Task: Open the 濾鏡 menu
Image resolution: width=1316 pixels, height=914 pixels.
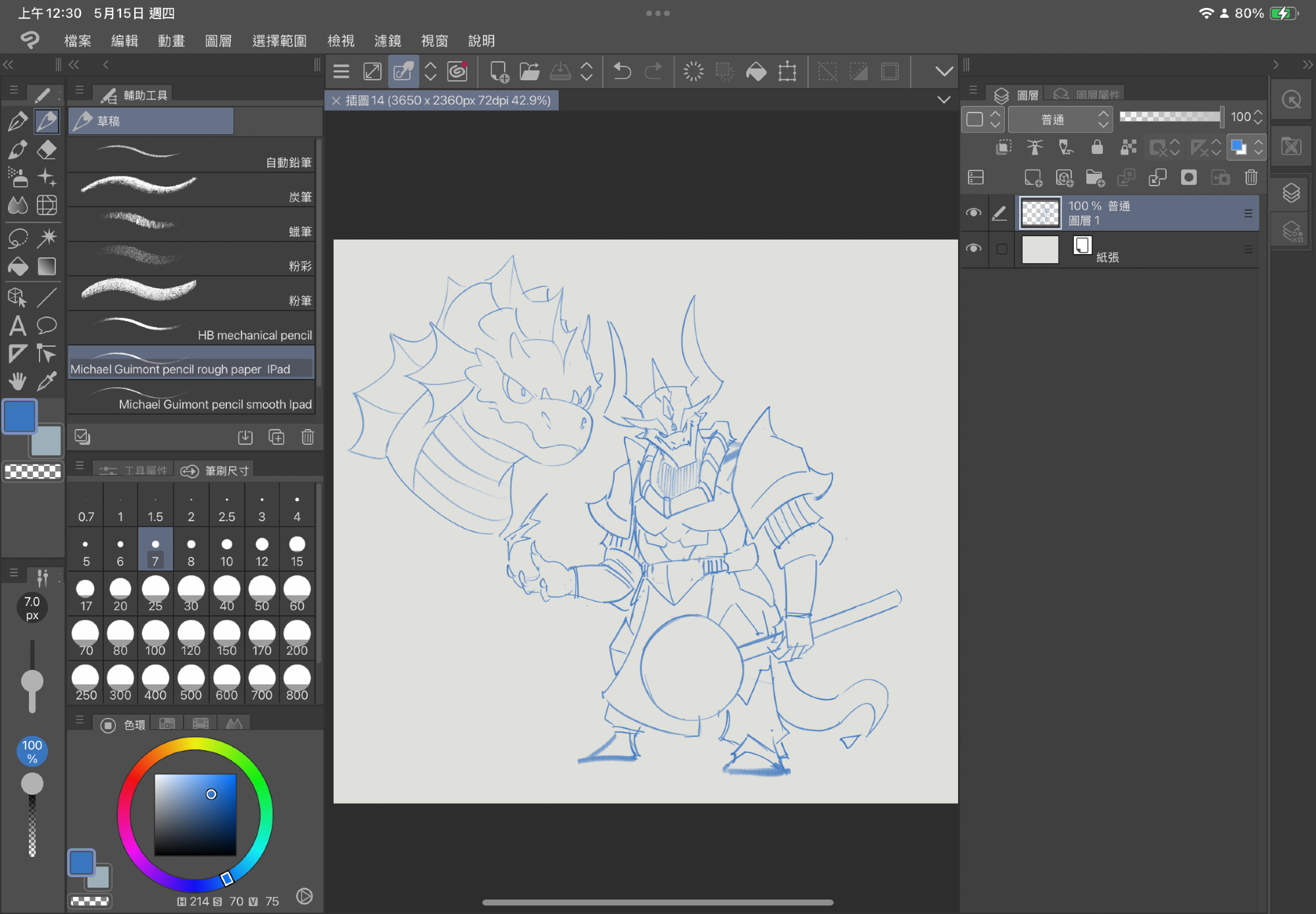Action: [x=388, y=41]
